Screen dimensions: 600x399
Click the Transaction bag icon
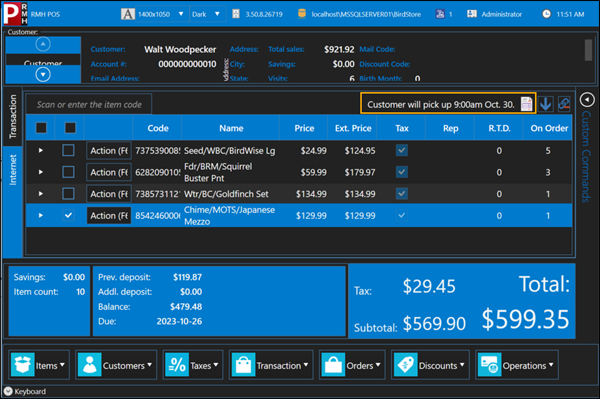tap(243, 365)
